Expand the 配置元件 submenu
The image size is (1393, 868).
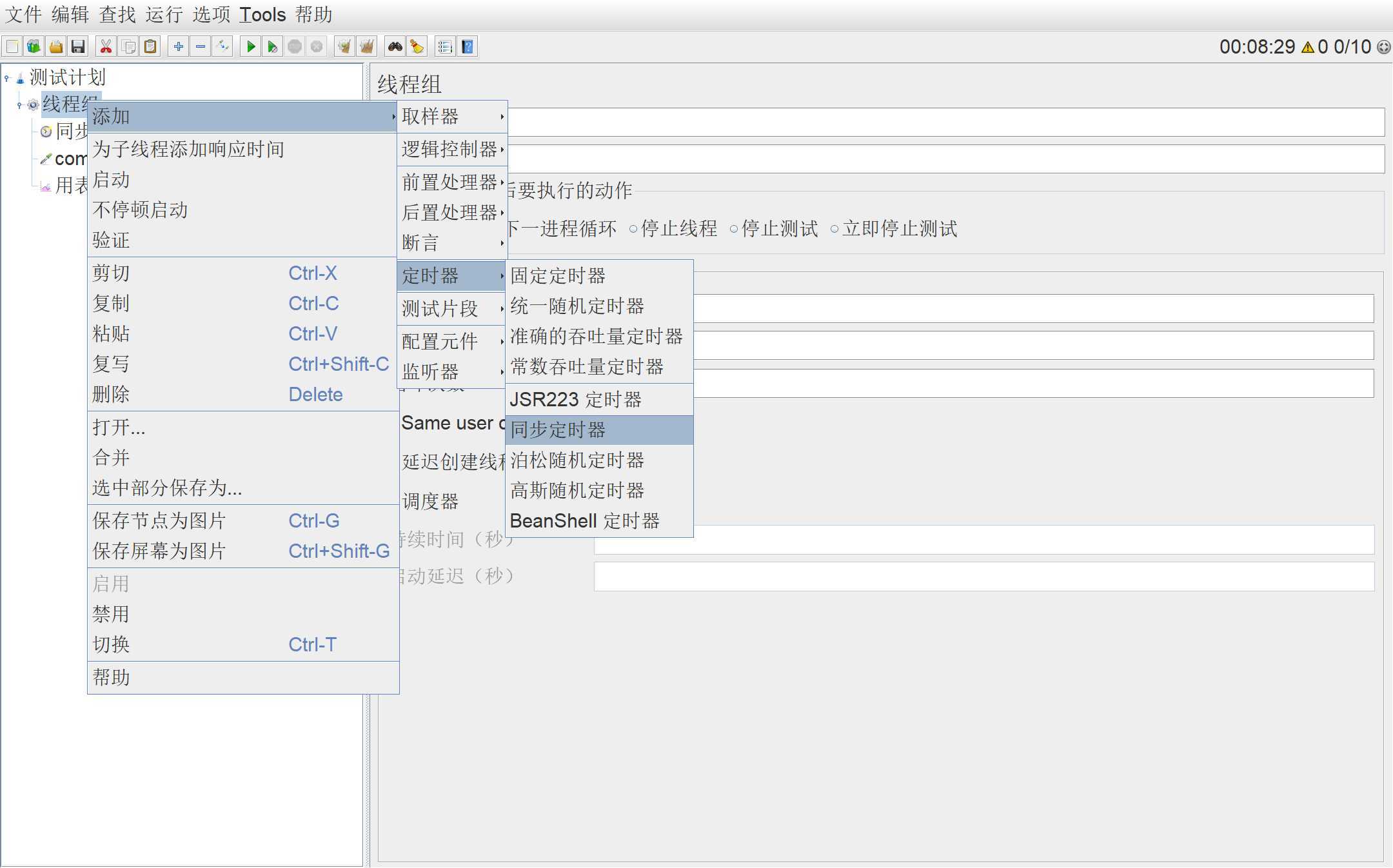(452, 342)
